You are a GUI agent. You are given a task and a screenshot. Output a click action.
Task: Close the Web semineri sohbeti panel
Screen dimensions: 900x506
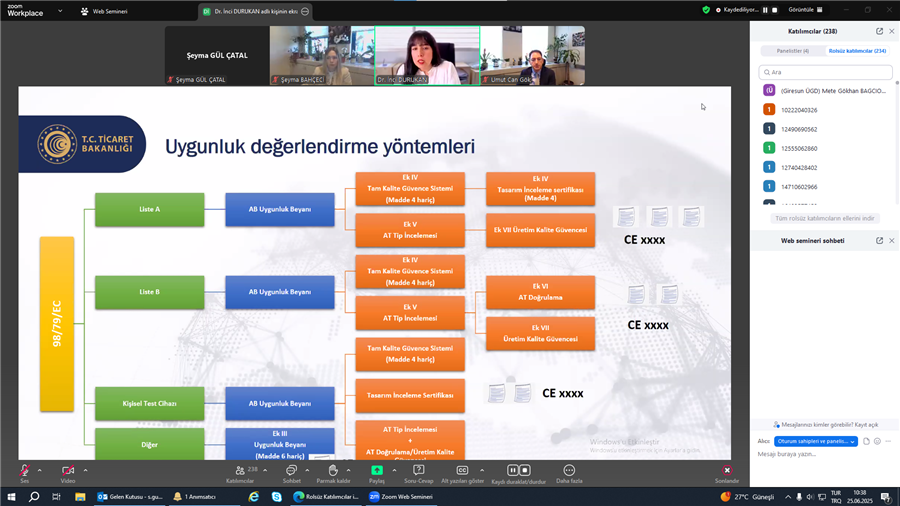coord(891,241)
